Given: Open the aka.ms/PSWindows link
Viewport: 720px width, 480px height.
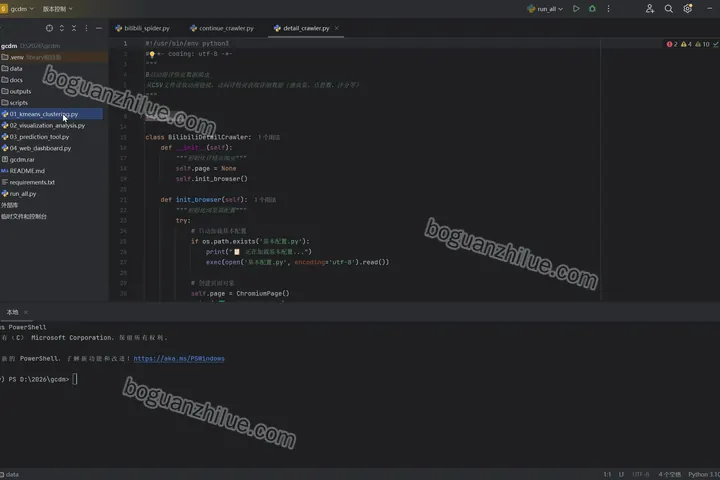Looking at the screenshot, I should click(179, 359).
